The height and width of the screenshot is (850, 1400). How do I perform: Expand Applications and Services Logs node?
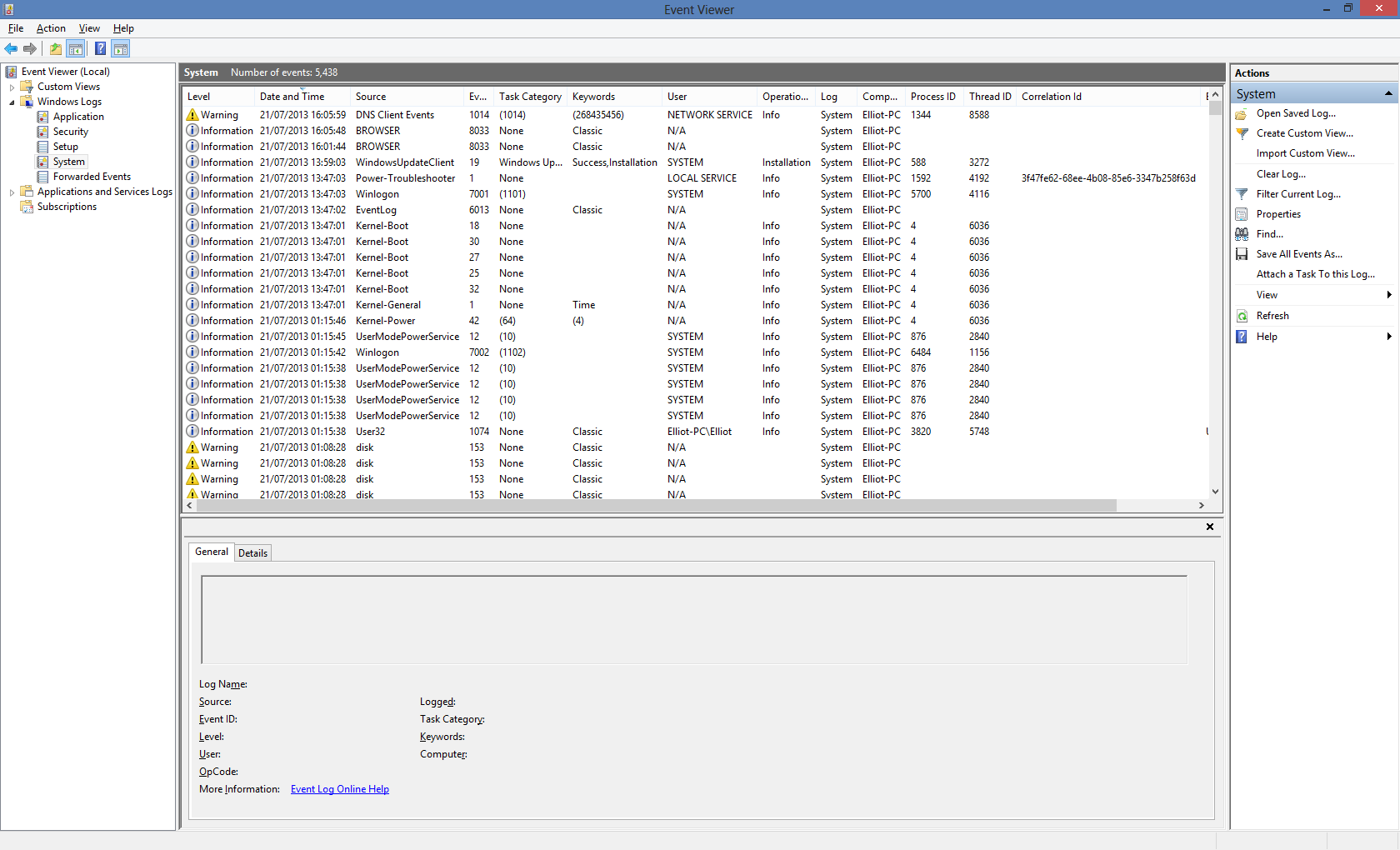12,192
